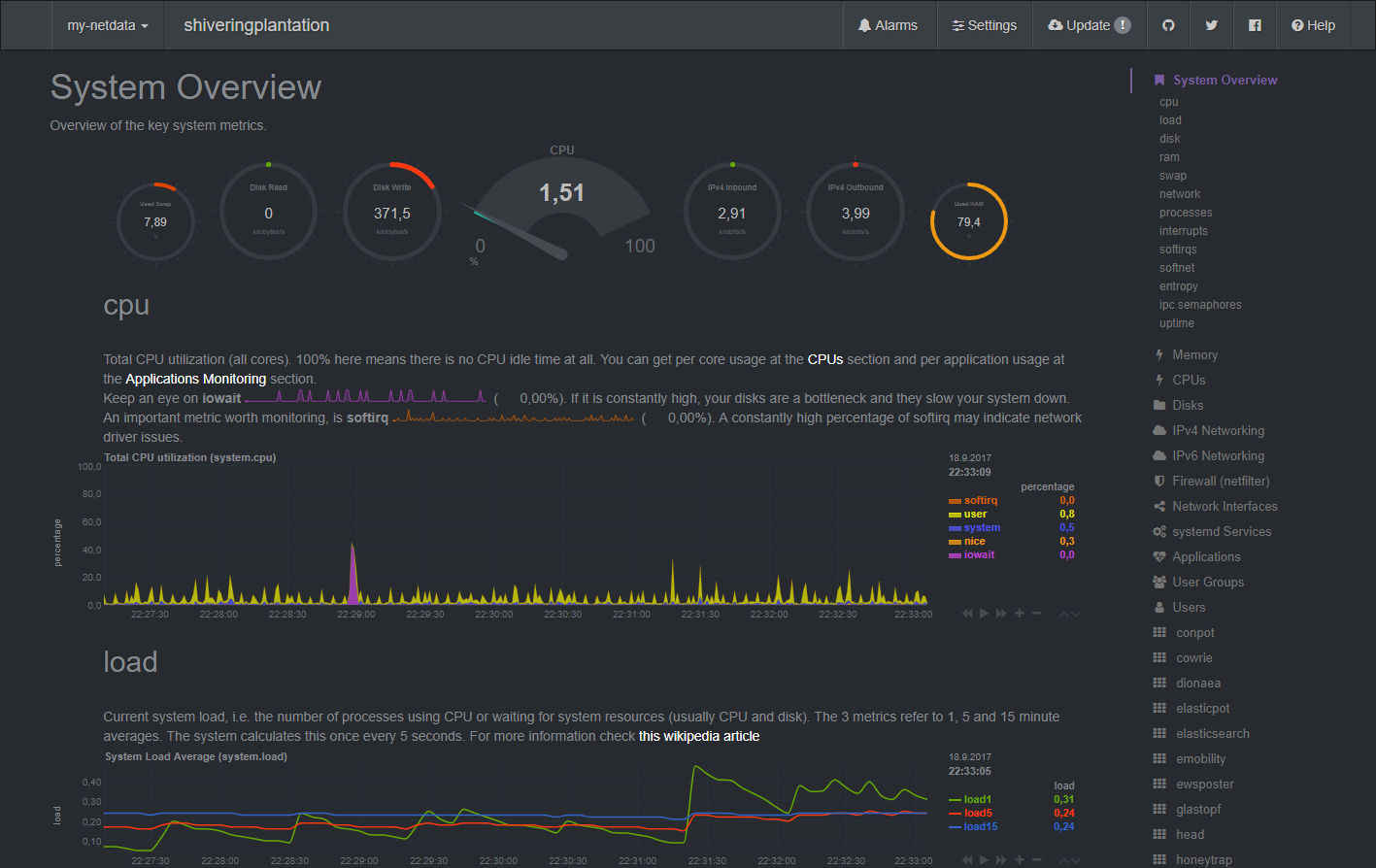Open the my-netdata dropdown menu
Image resolution: width=1376 pixels, height=868 pixels.
[107, 25]
